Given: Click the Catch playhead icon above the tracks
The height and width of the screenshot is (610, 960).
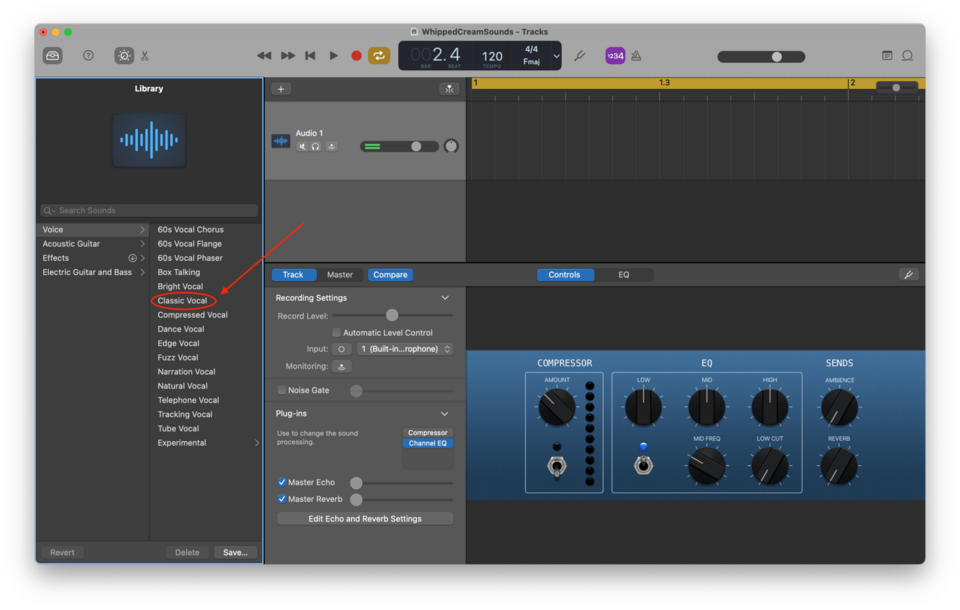Looking at the screenshot, I should tap(449, 89).
